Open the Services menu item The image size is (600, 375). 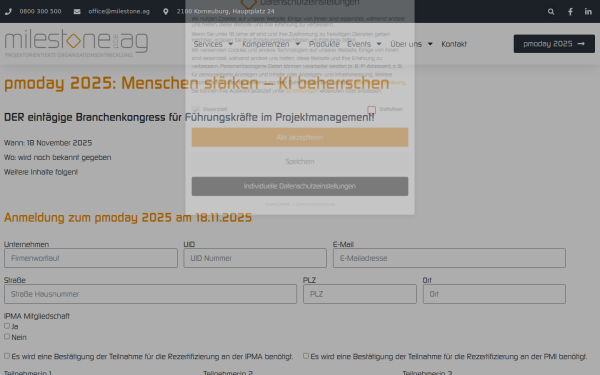[x=208, y=44]
